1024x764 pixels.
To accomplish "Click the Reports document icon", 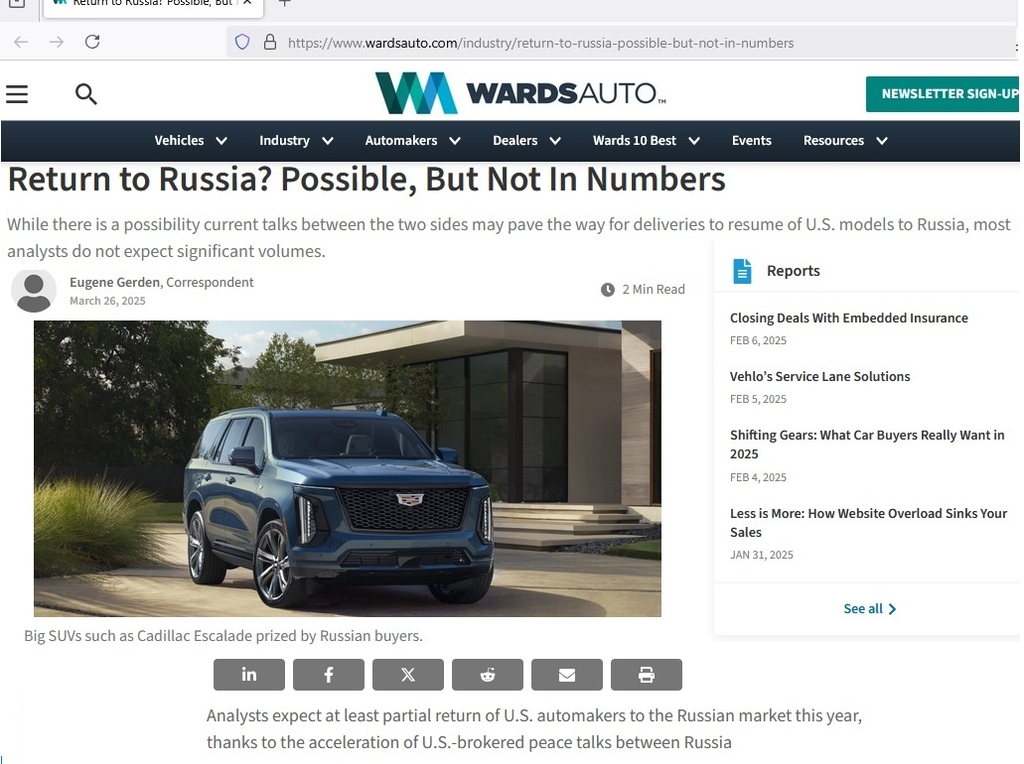I will click(x=742, y=271).
